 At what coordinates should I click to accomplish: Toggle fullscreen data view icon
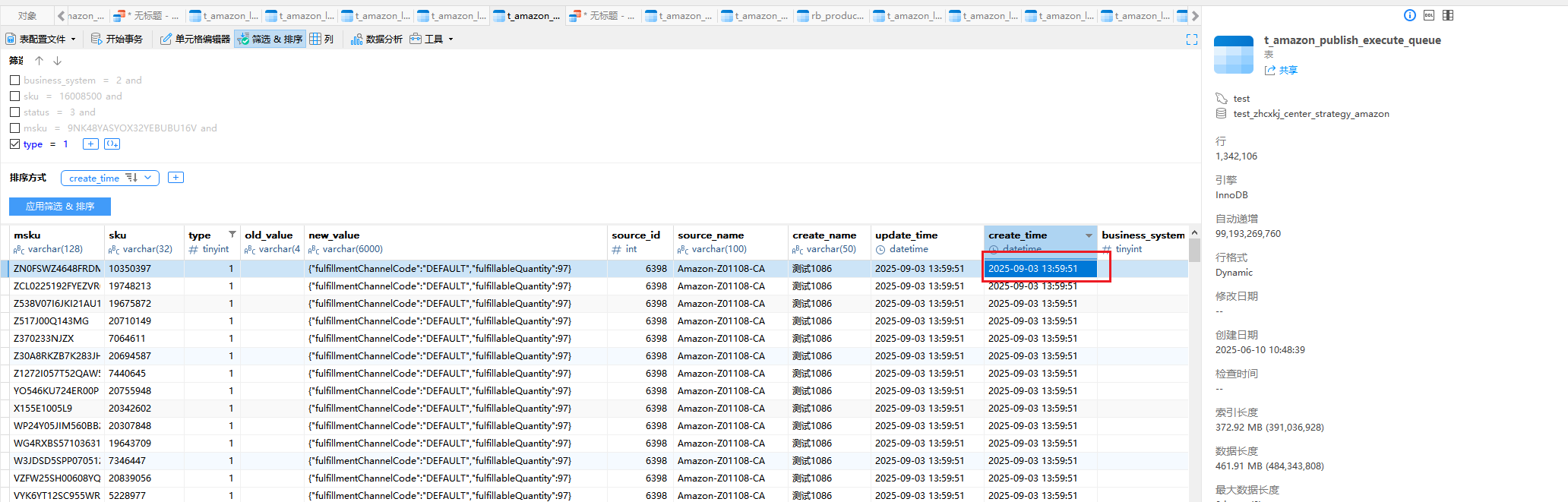coord(1192,39)
